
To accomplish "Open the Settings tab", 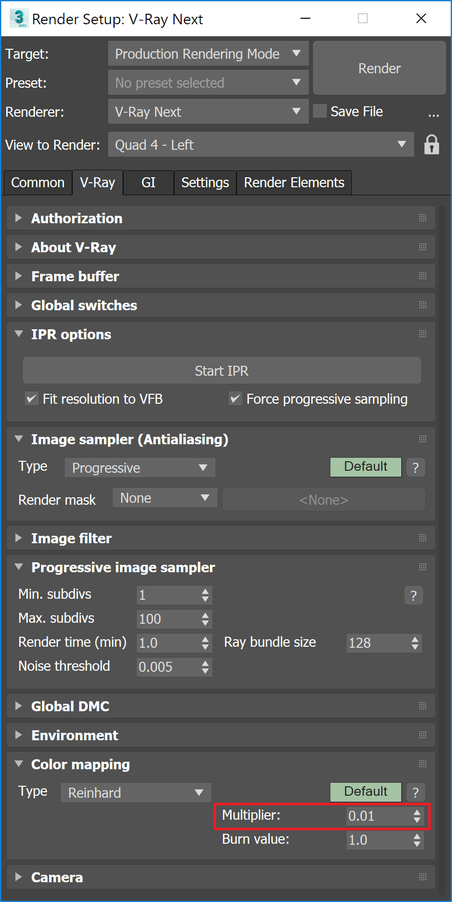I will tap(205, 183).
